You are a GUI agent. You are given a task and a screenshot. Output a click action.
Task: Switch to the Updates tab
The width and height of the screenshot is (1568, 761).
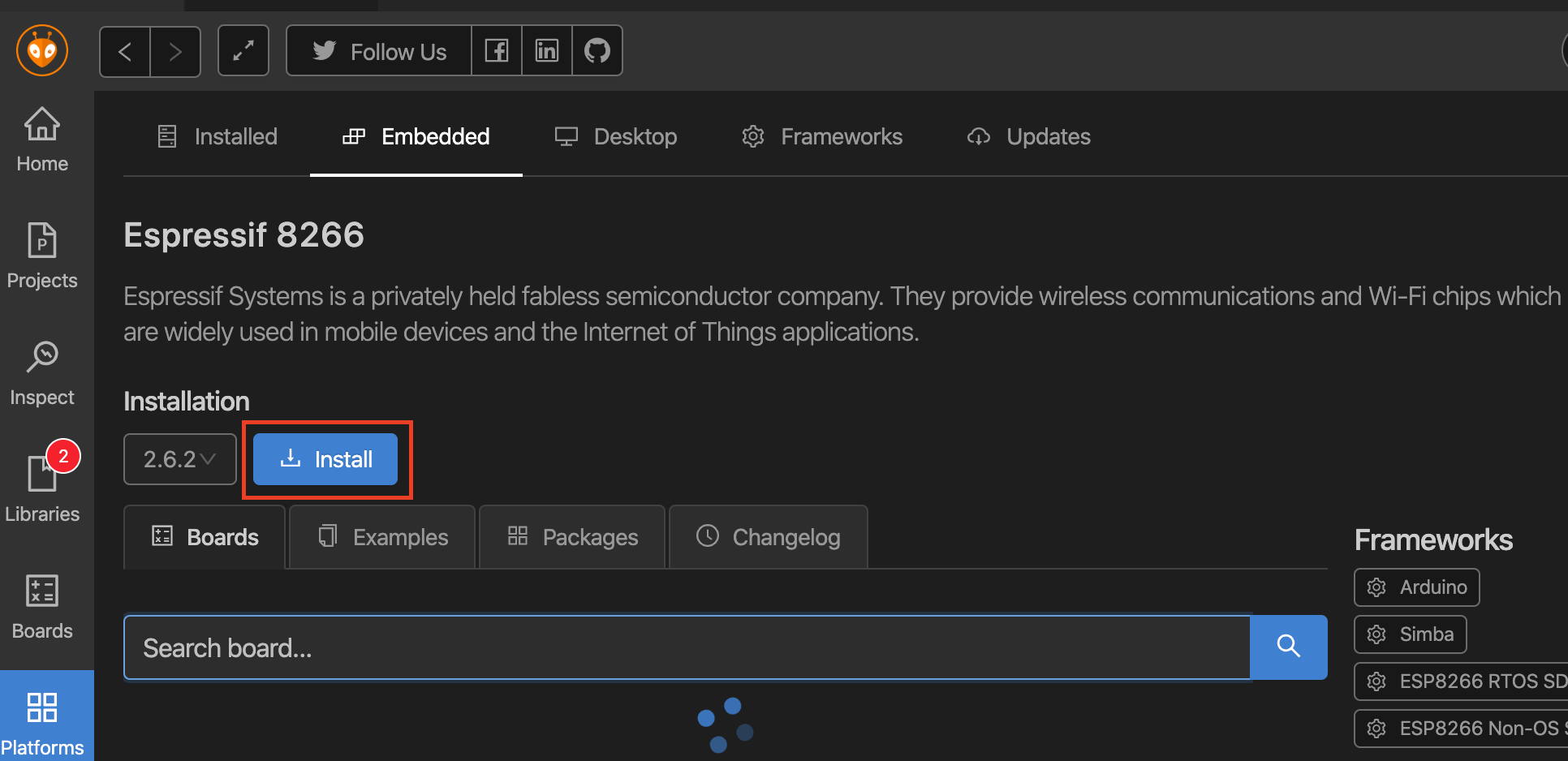point(1029,136)
